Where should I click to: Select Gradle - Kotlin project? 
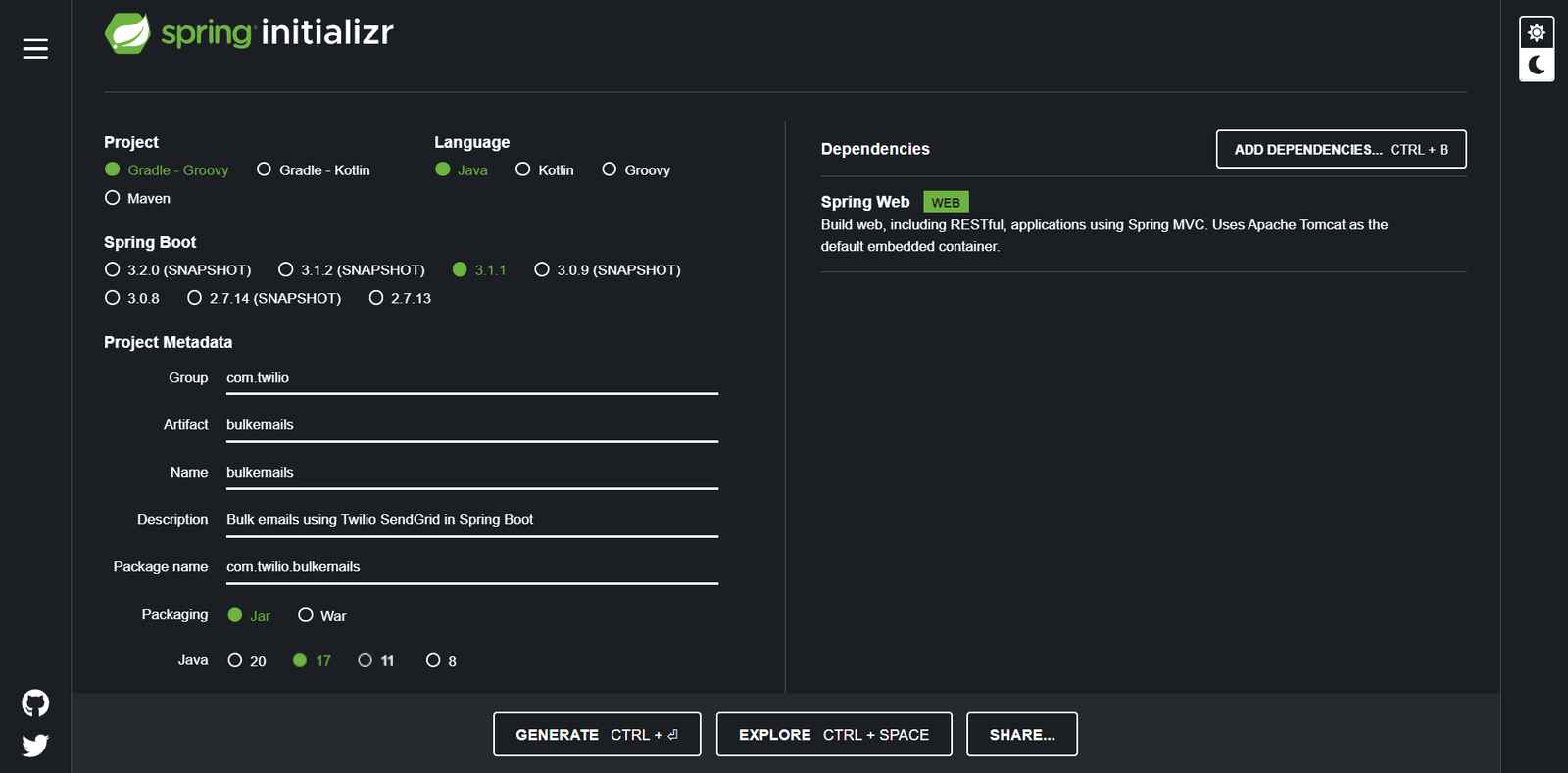tap(314, 169)
